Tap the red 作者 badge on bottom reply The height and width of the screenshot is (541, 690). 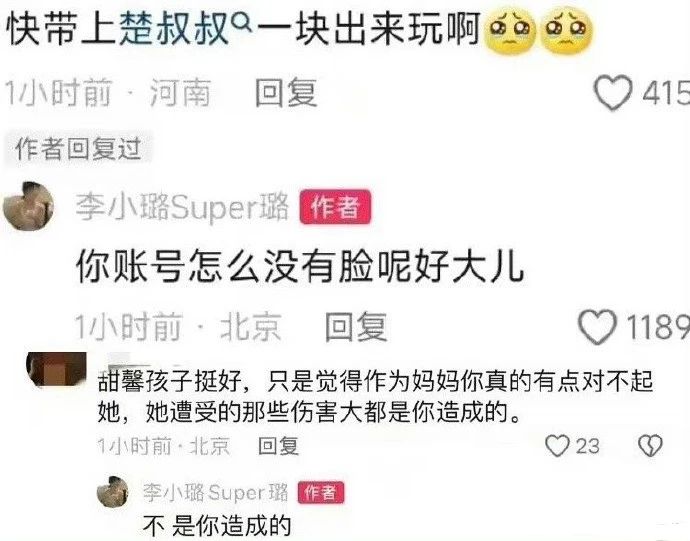click(x=321, y=492)
